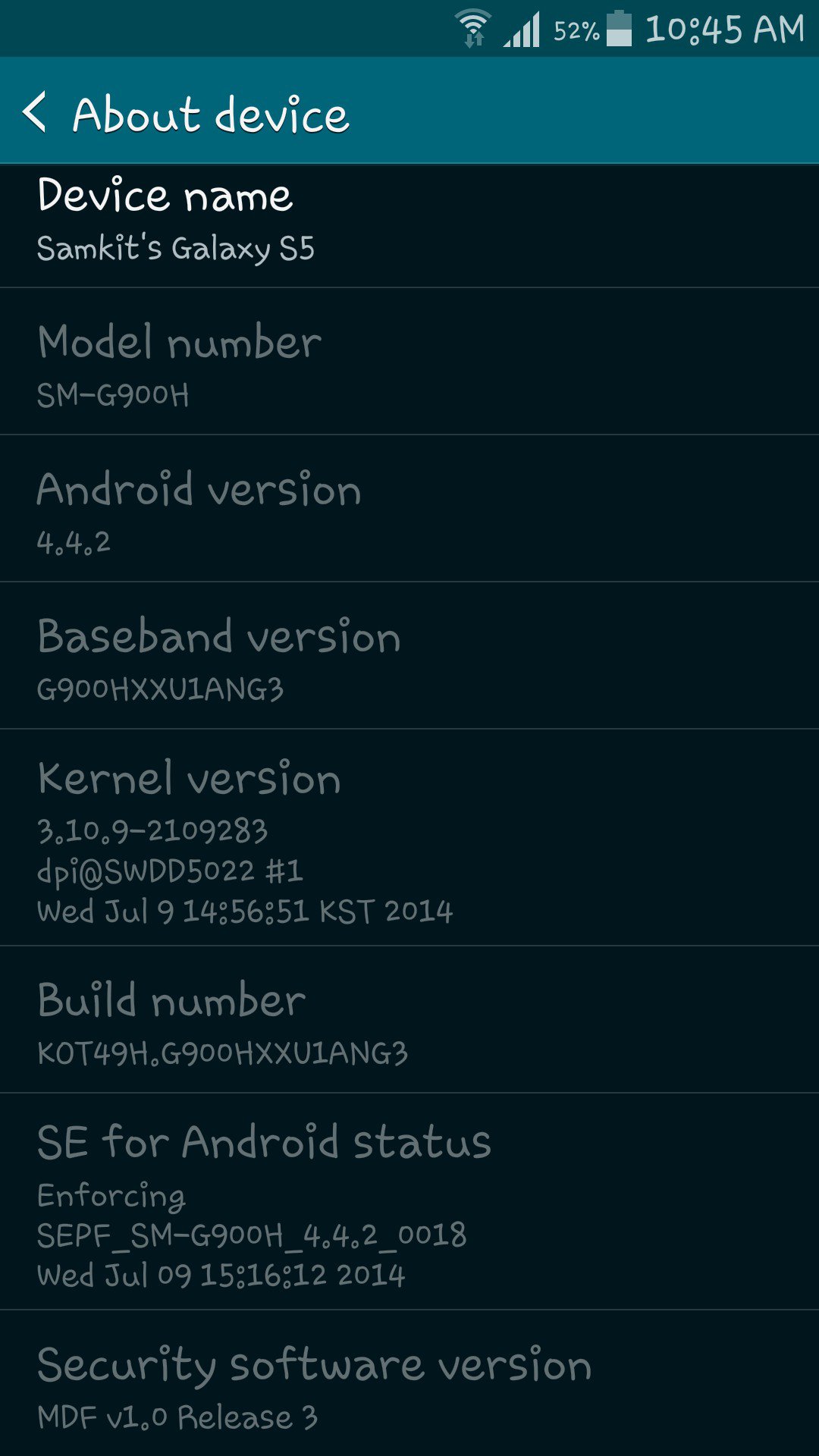Select Security software version entry

(409, 1383)
